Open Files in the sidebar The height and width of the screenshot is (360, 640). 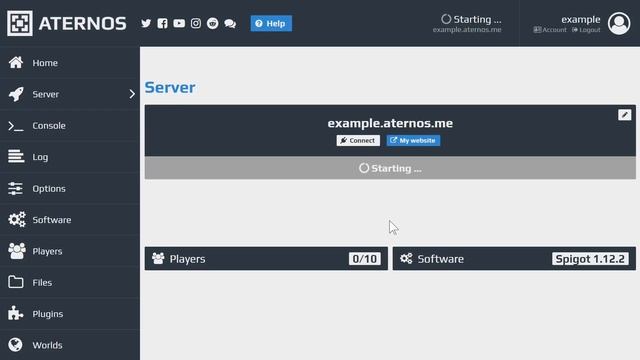[70, 282]
